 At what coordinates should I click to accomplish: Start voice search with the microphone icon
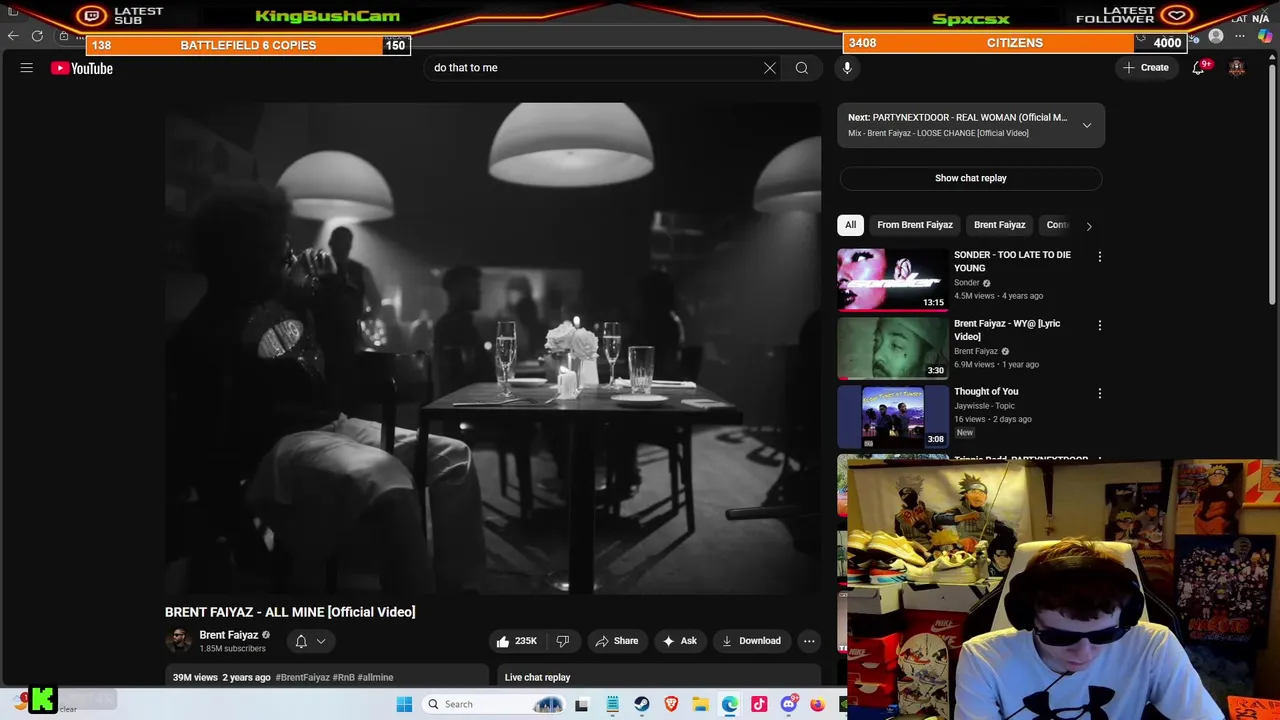click(x=847, y=68)
